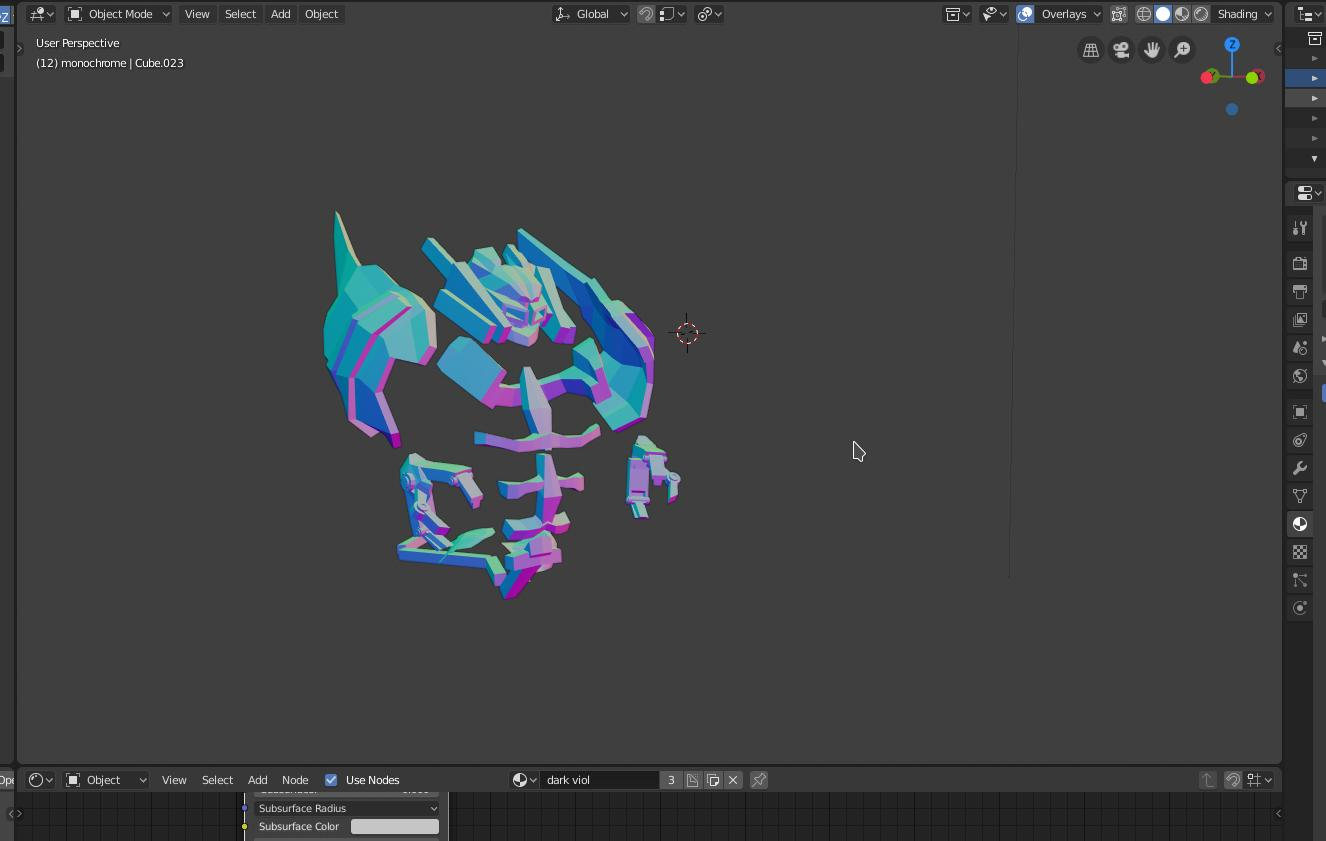Open the Object properties tab
The width and height of the screenshot is (1326, 841).
point(1300,412)
